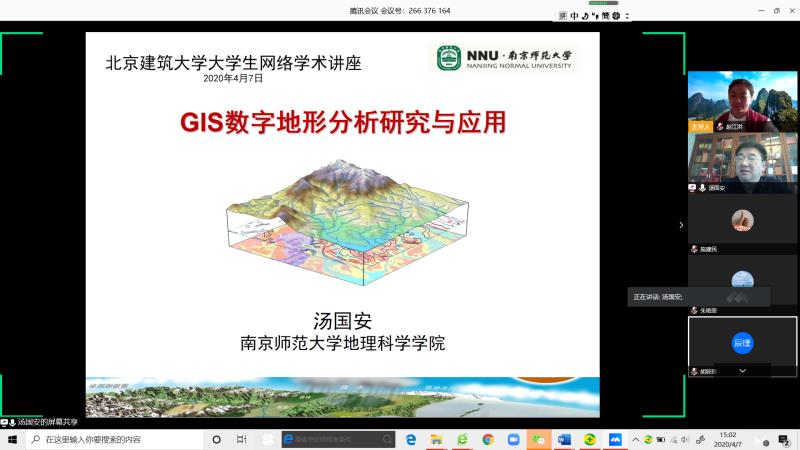Click the signal strength indicator at top
800x450 pixels.
tap(602, 3)
